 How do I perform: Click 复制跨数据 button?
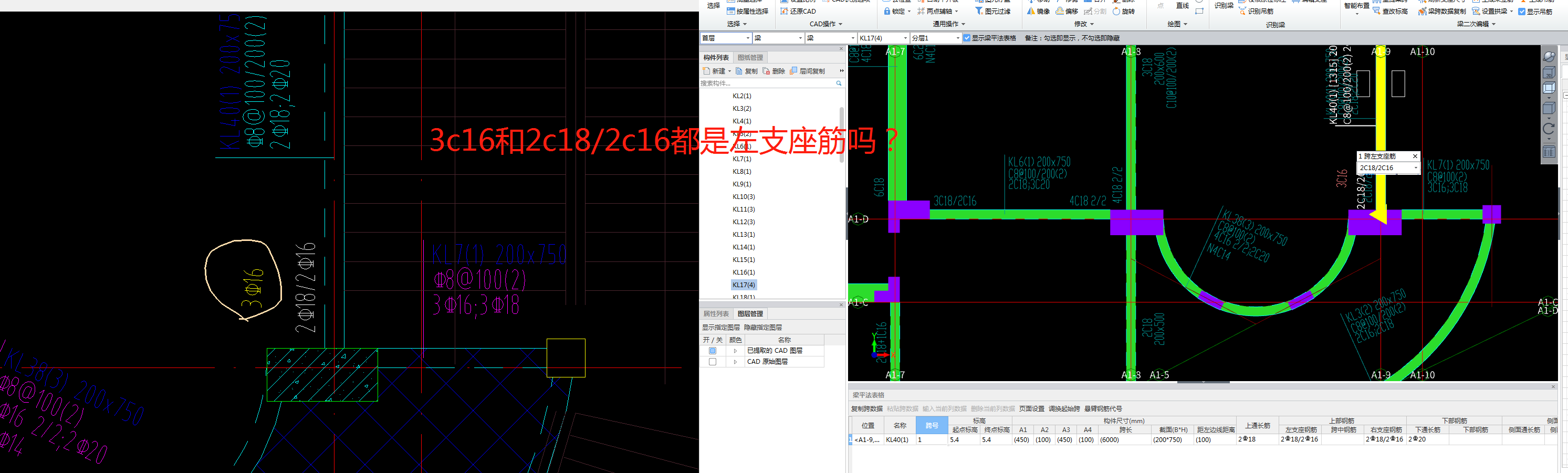click(866, 409)
